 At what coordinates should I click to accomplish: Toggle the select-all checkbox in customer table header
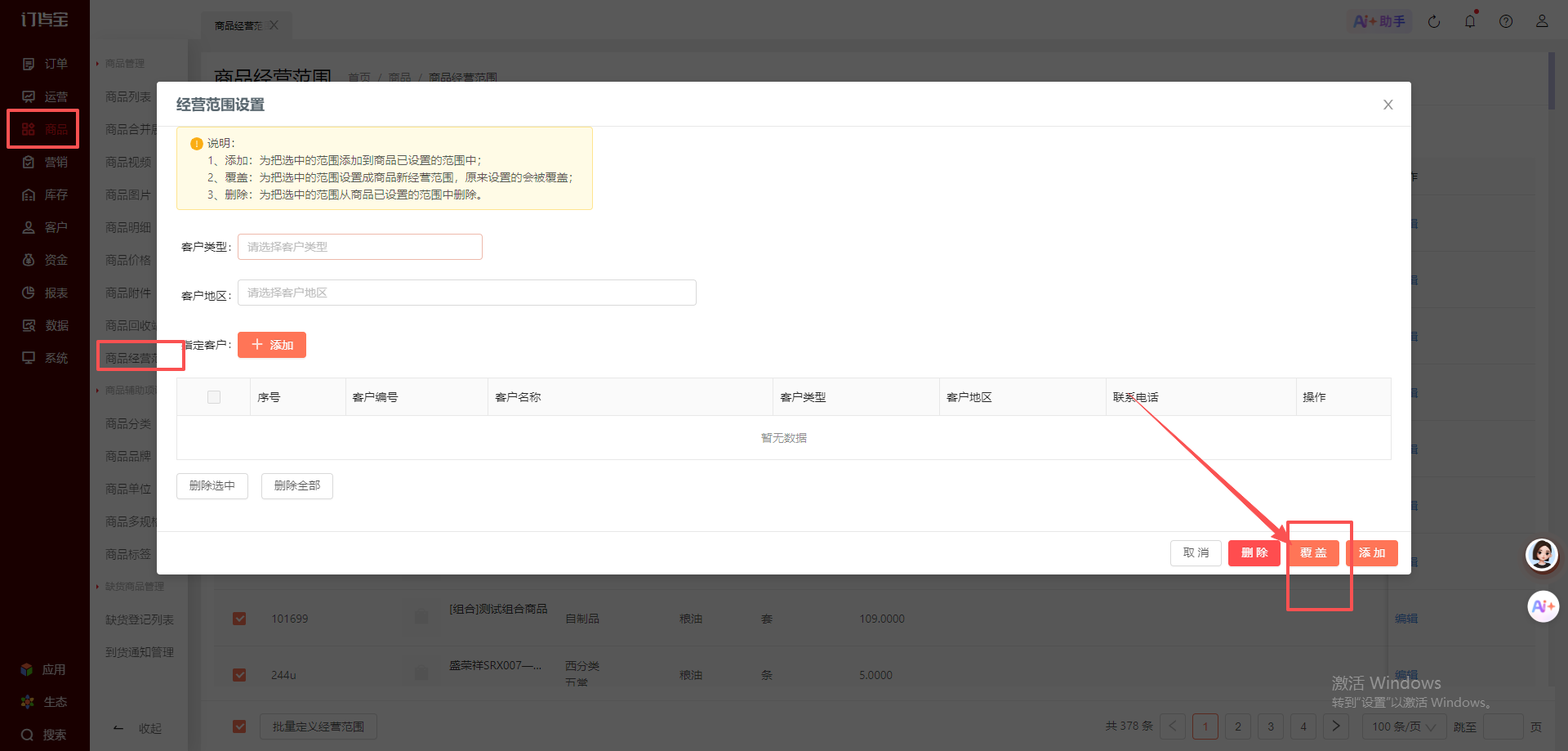(214, 397)
